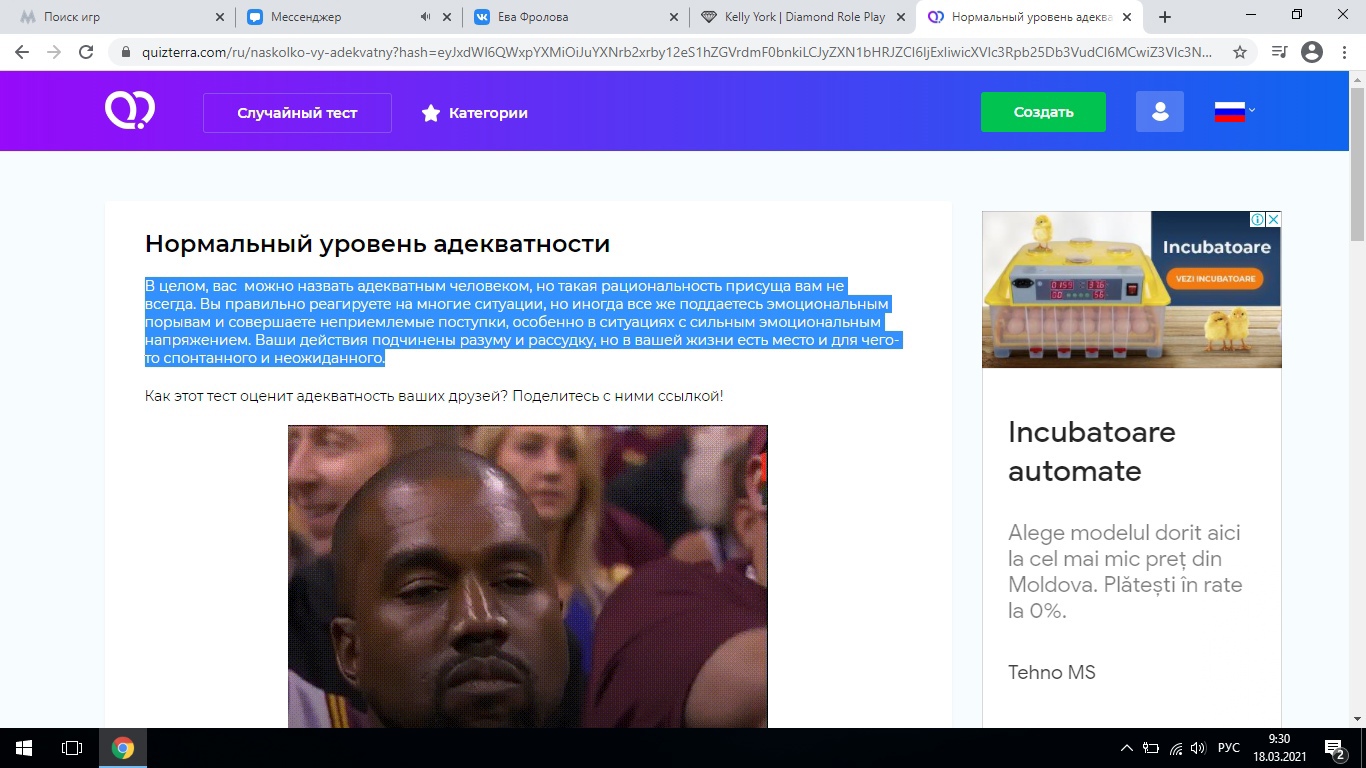
Task: Open the user profile icon
Action: (1160, 112)
